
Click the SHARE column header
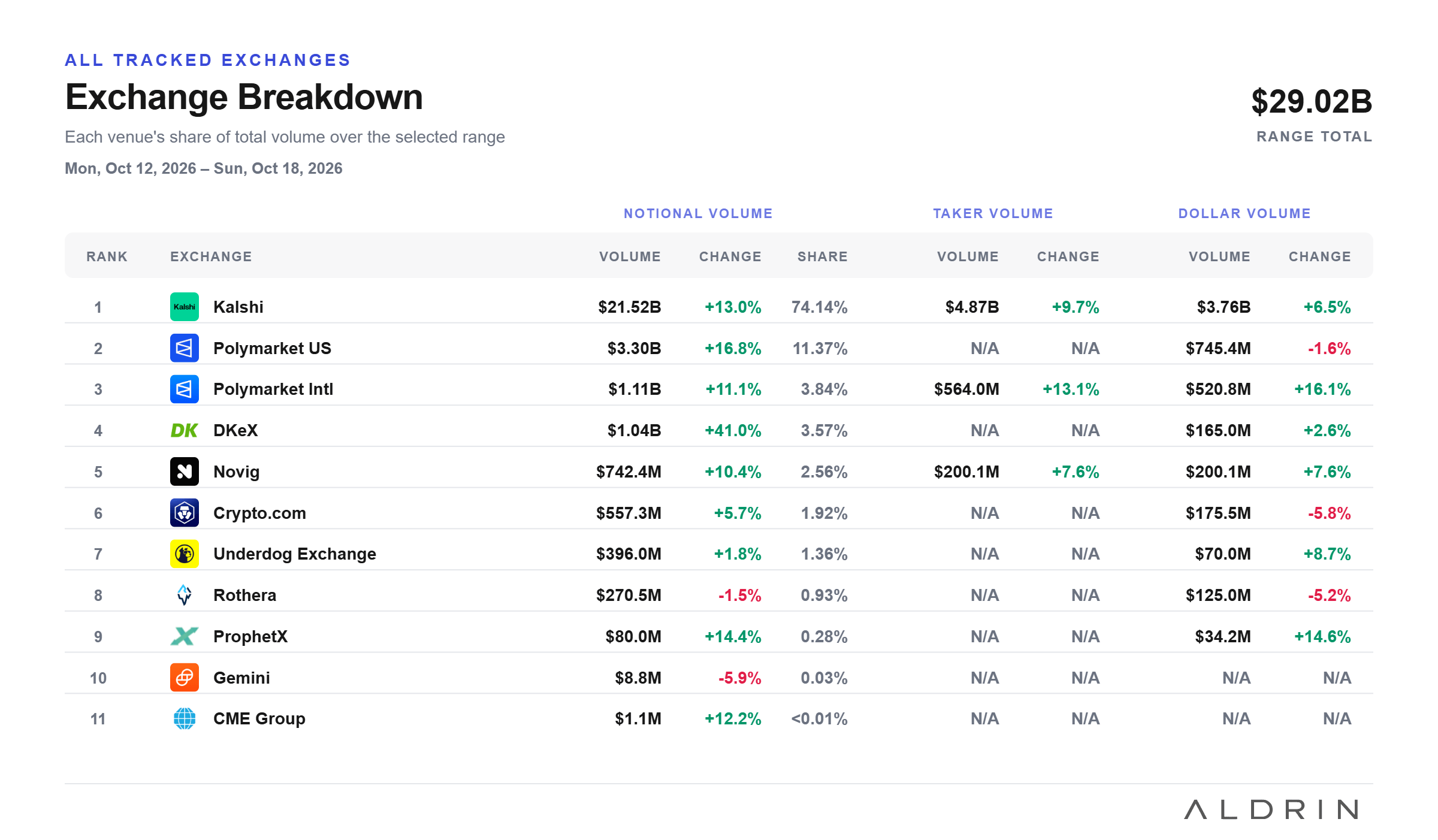(x=823, y=256)
